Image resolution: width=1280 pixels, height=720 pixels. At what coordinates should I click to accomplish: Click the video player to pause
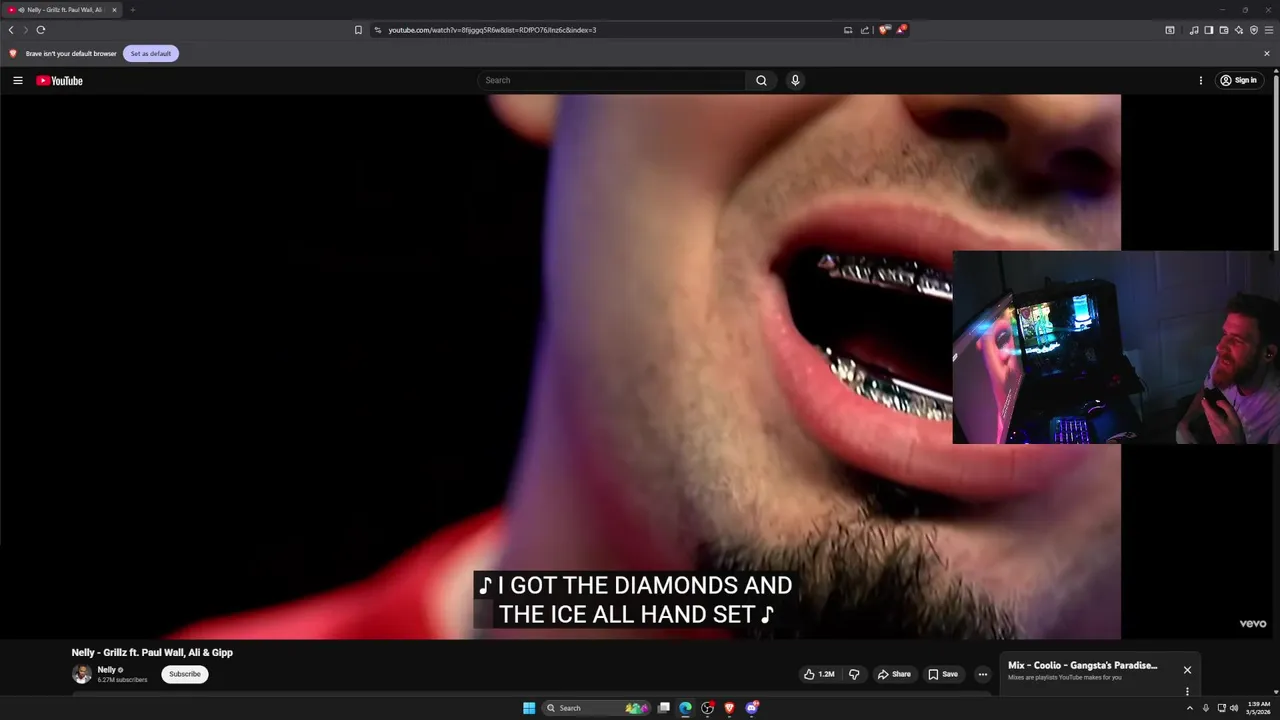560,366
